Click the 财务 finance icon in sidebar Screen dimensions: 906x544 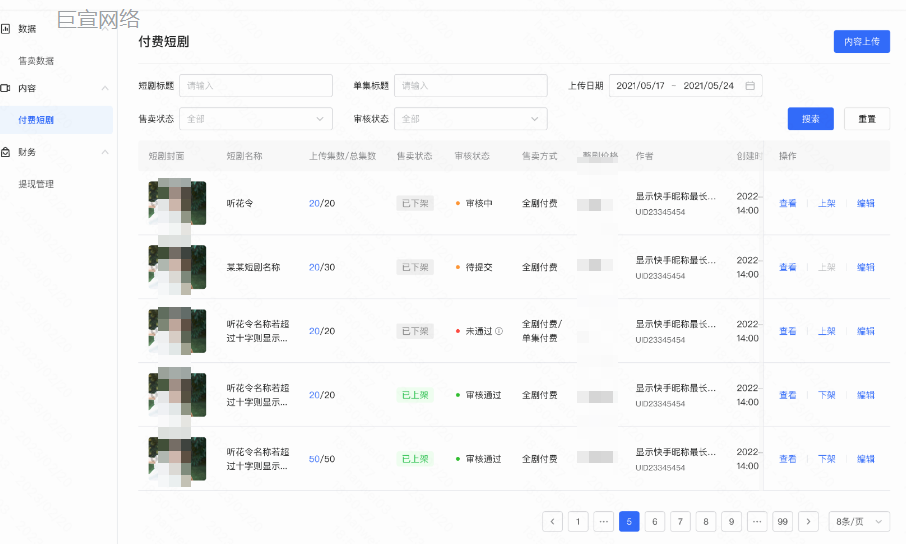point(5,152)
